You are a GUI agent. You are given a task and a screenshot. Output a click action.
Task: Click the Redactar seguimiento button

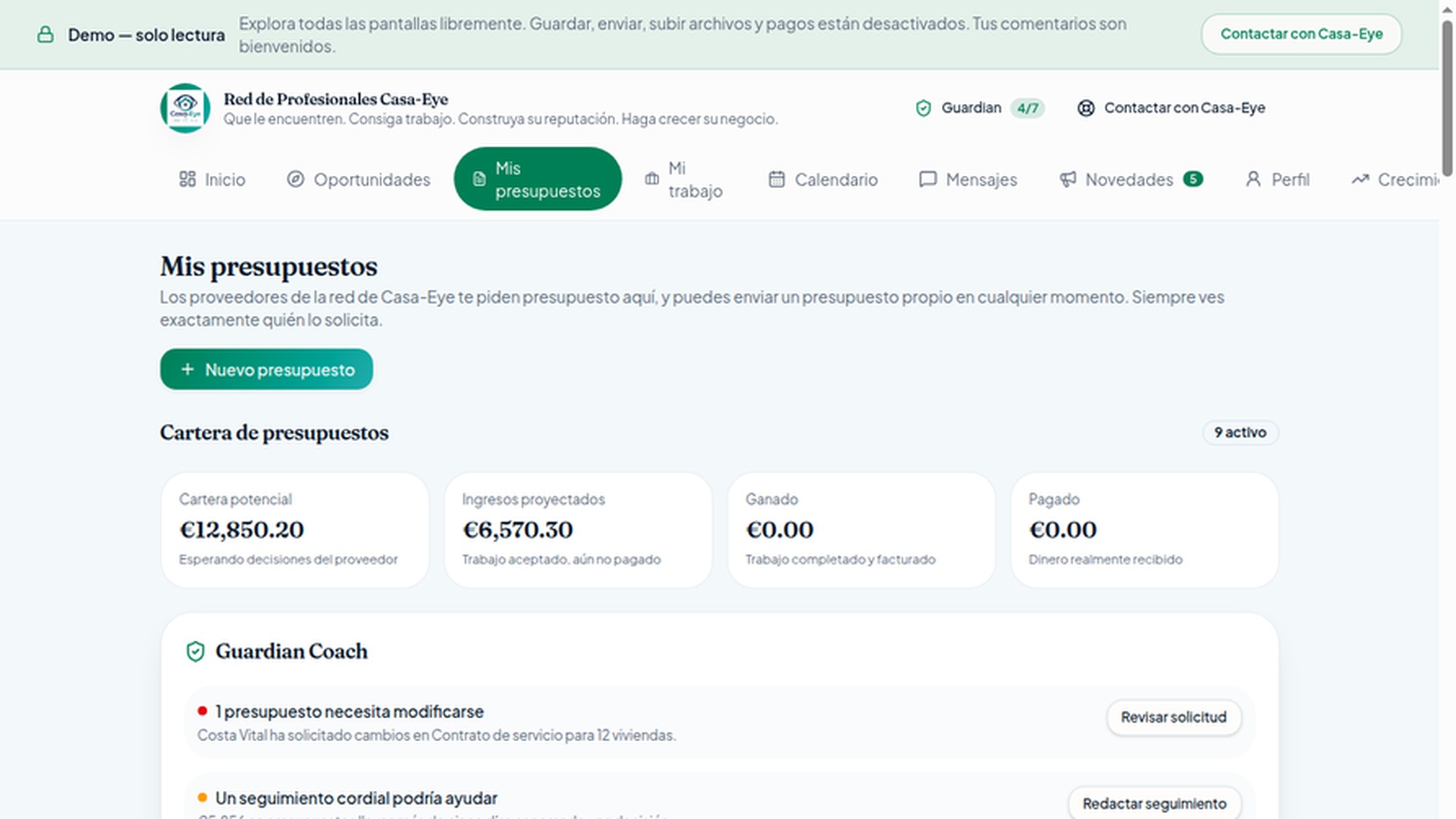click(1154, 803)
